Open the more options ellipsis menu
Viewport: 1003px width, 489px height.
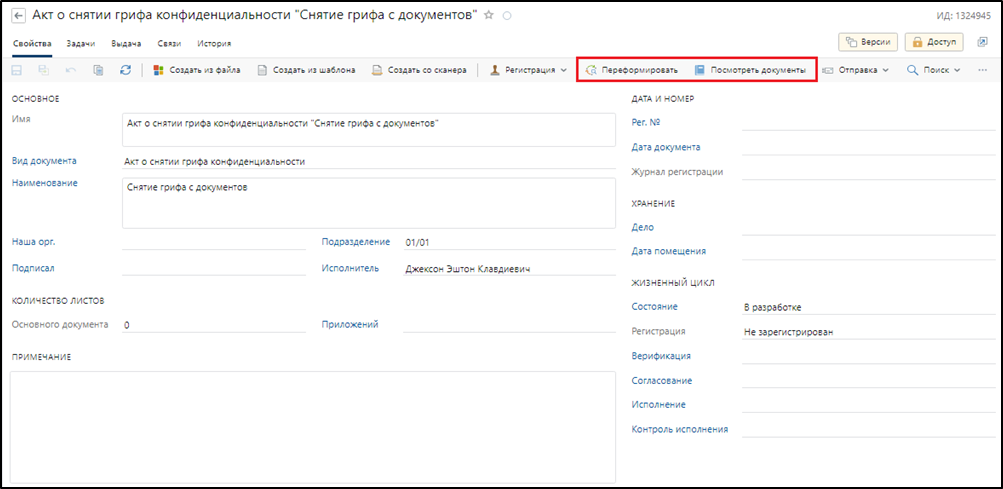click(981, 71)
